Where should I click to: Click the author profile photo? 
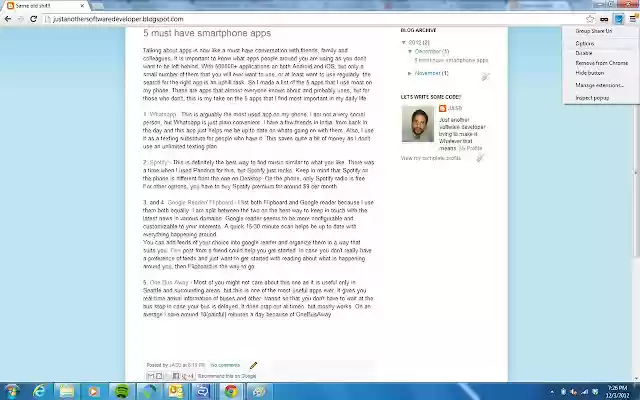click(x=418, y=124)
